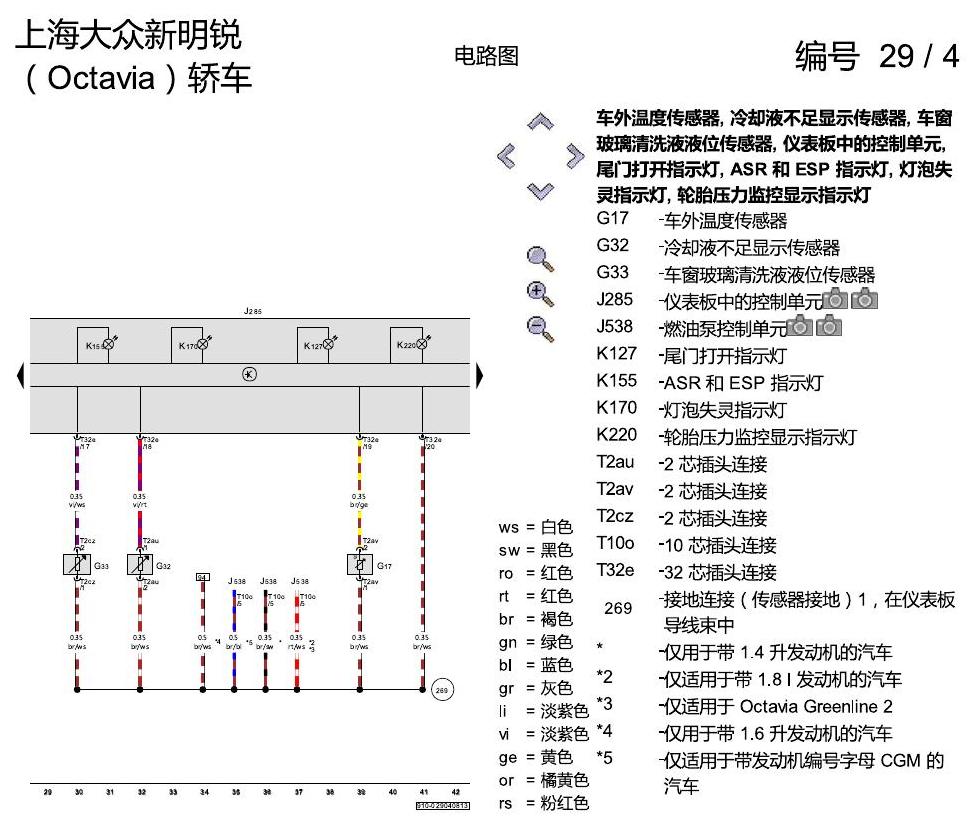980x828 pixels.
Task: Click the G33 sensor symbol
Action: point(77,564)
